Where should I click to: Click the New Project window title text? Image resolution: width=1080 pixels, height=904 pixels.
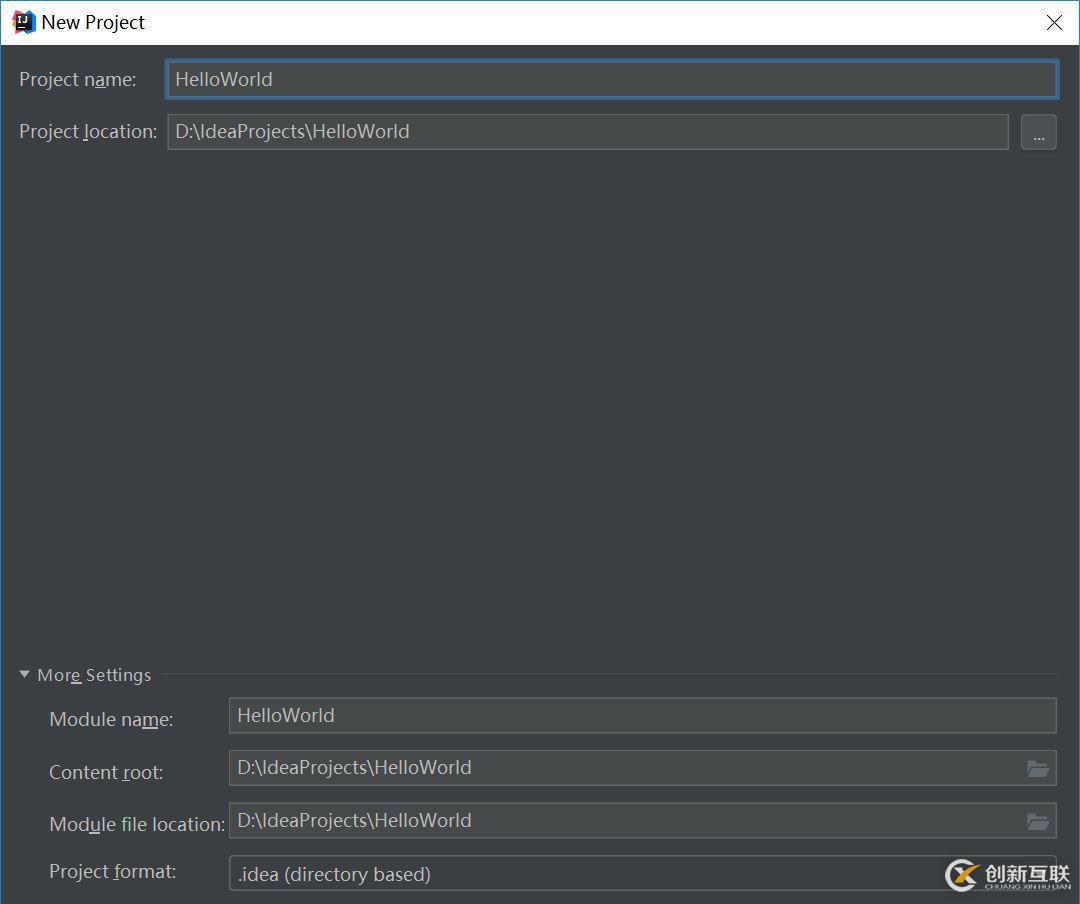93,22
